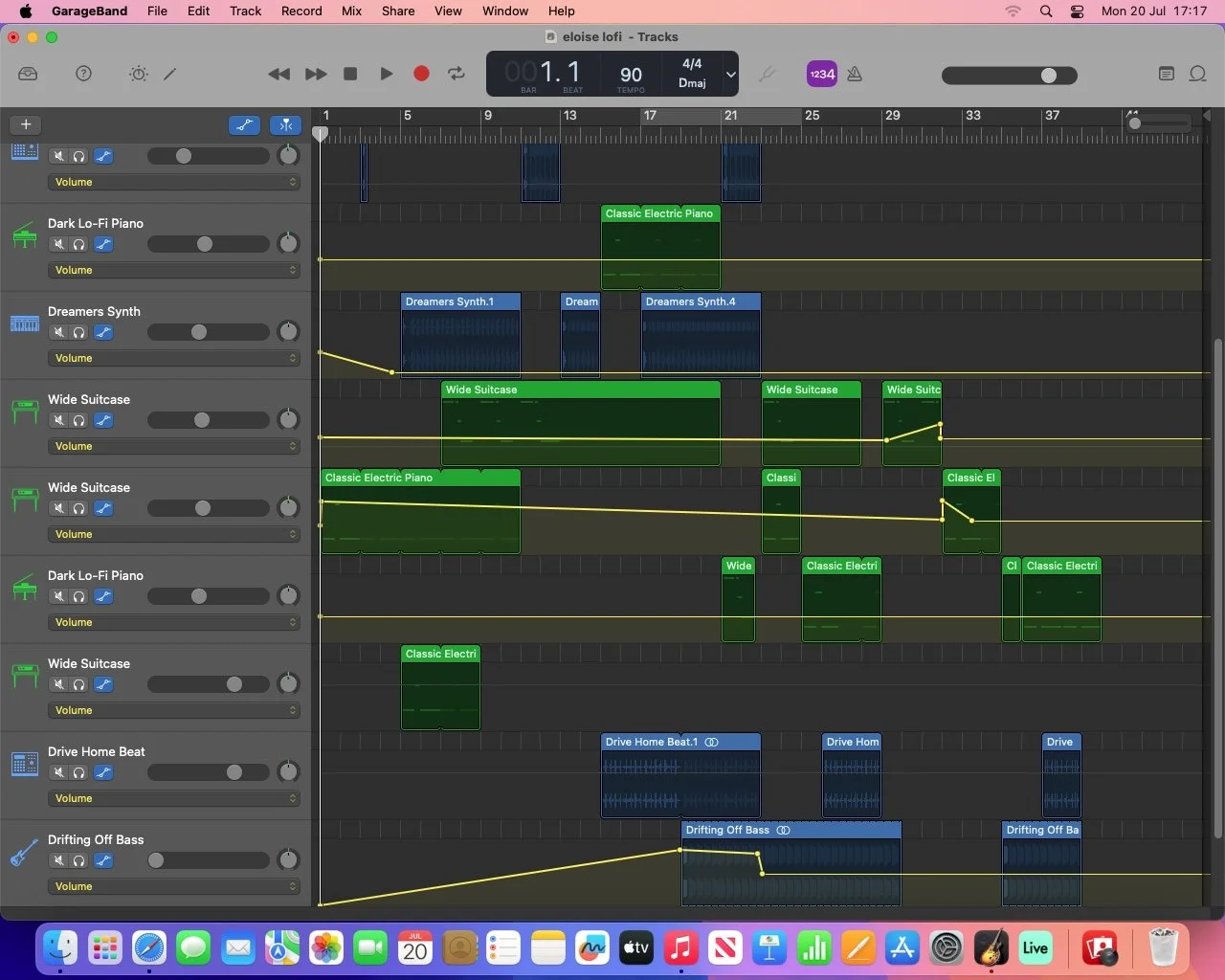Image resolution: width=1225 pixels, height=980 pixels.
Task: Open Music app from the Dock
Action: point(680,948)
